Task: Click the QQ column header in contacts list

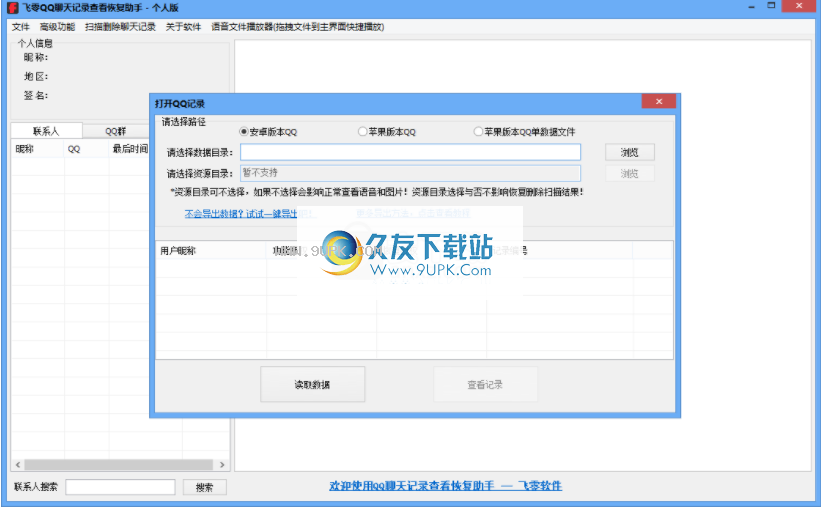Action: pos(86,149)
